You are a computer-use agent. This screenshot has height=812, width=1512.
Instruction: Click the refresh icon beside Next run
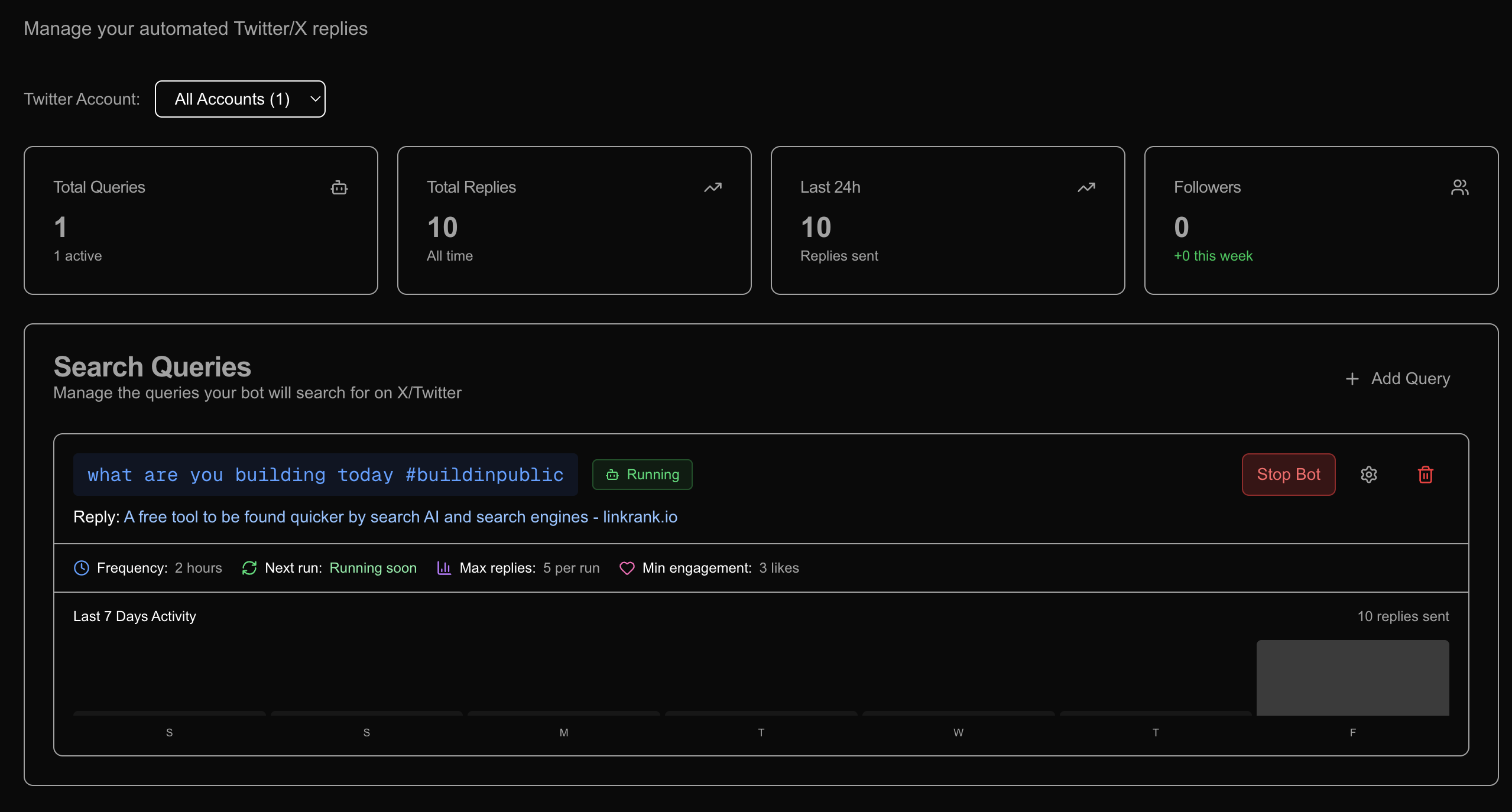pos(249,568)
